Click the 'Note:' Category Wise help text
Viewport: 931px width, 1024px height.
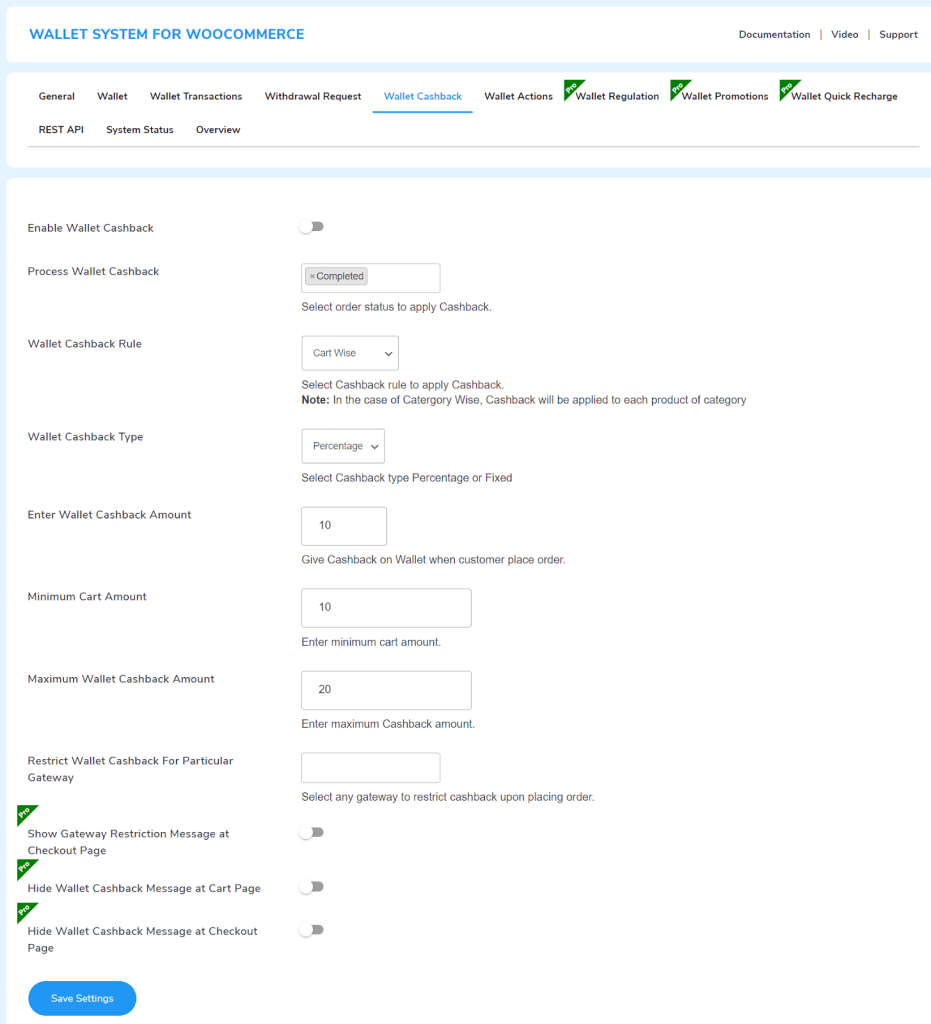(524, 400)
